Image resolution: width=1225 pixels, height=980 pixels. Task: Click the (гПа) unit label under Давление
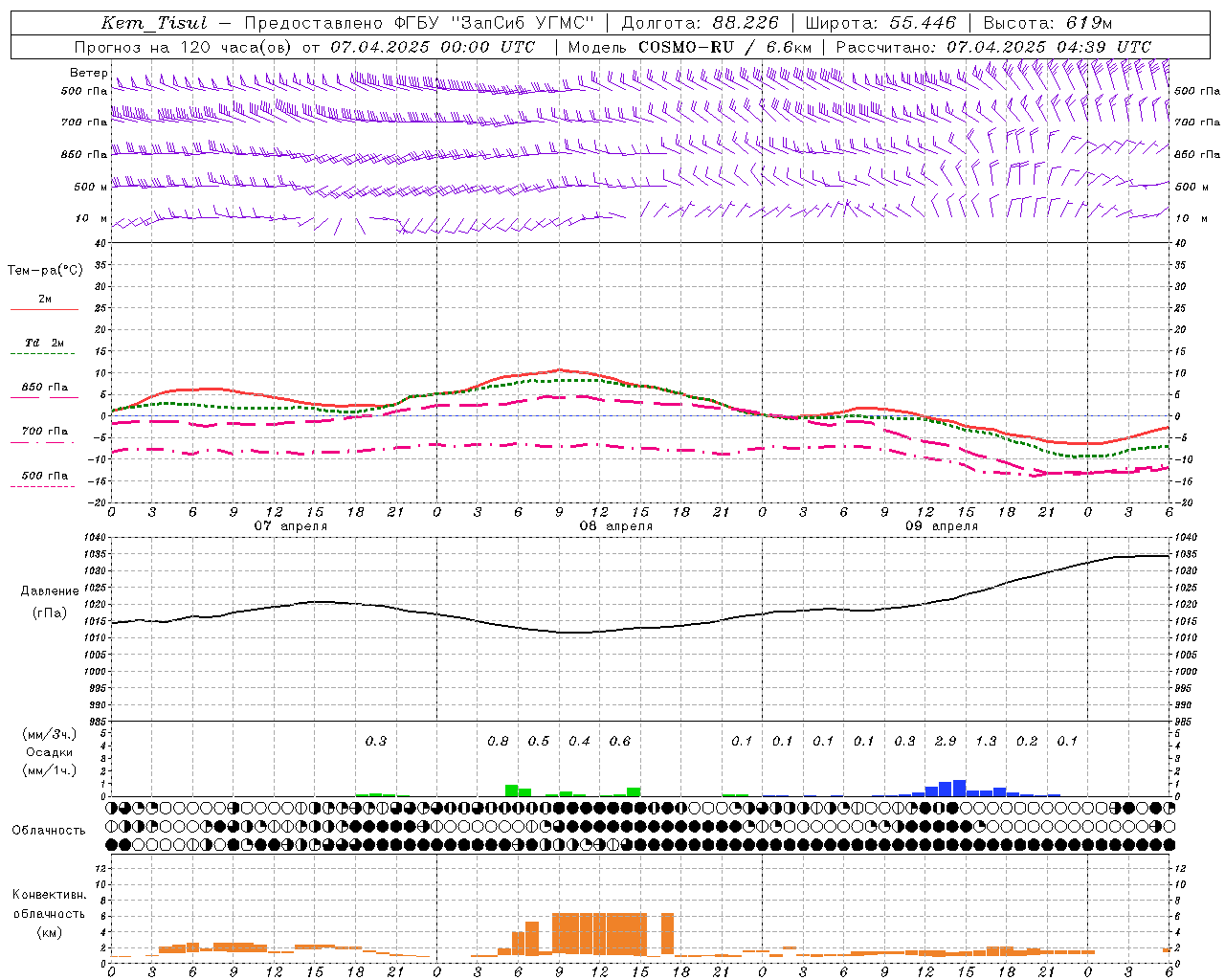[50, 613]
